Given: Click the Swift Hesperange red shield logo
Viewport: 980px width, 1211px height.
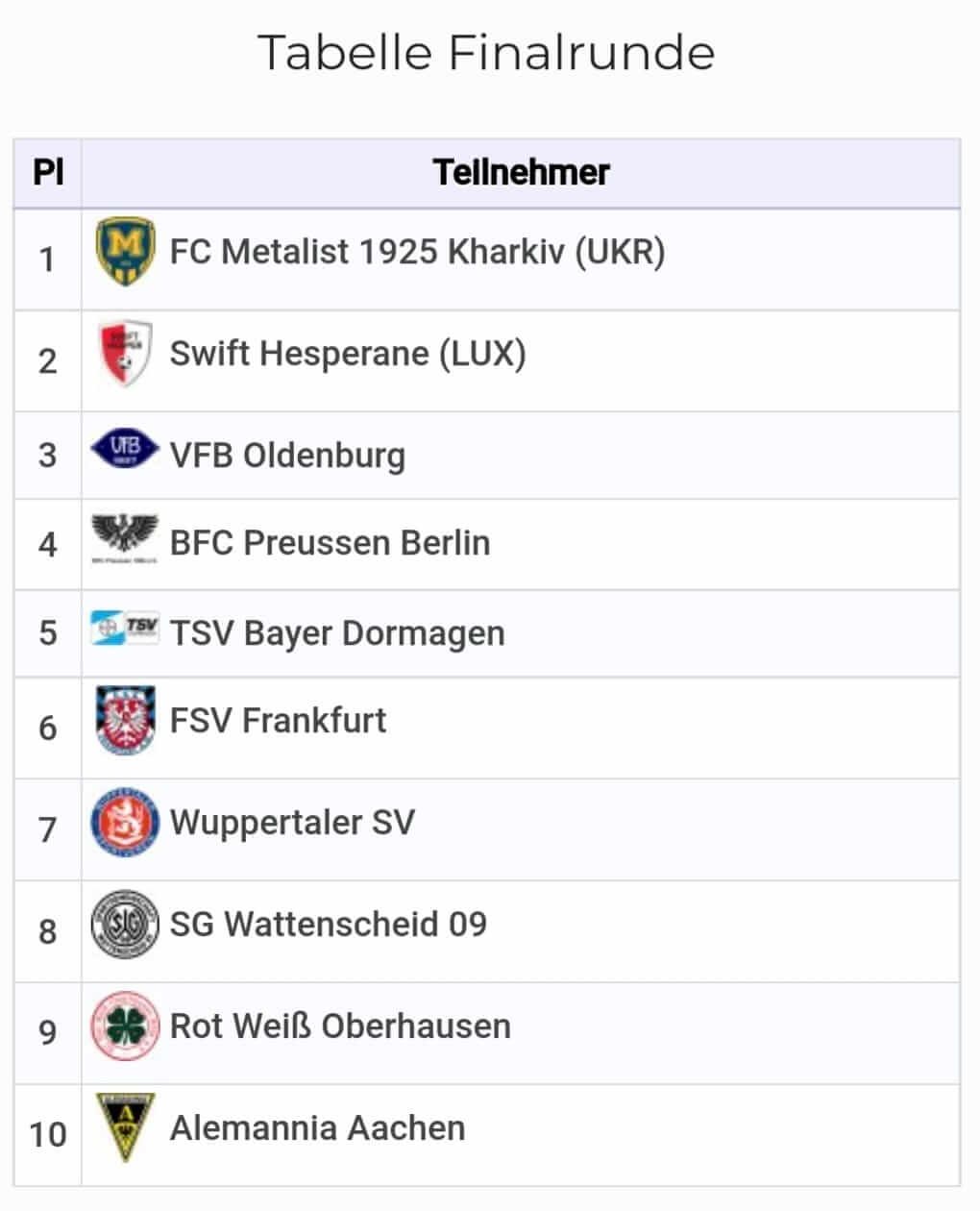Looking at the screenshot, I should 126,354.
